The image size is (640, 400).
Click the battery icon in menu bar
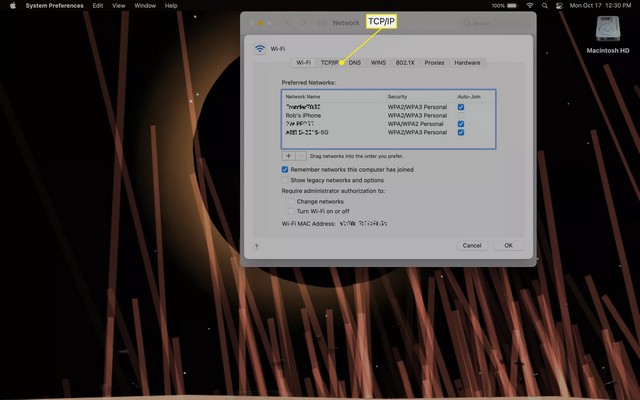click(512, 6)
